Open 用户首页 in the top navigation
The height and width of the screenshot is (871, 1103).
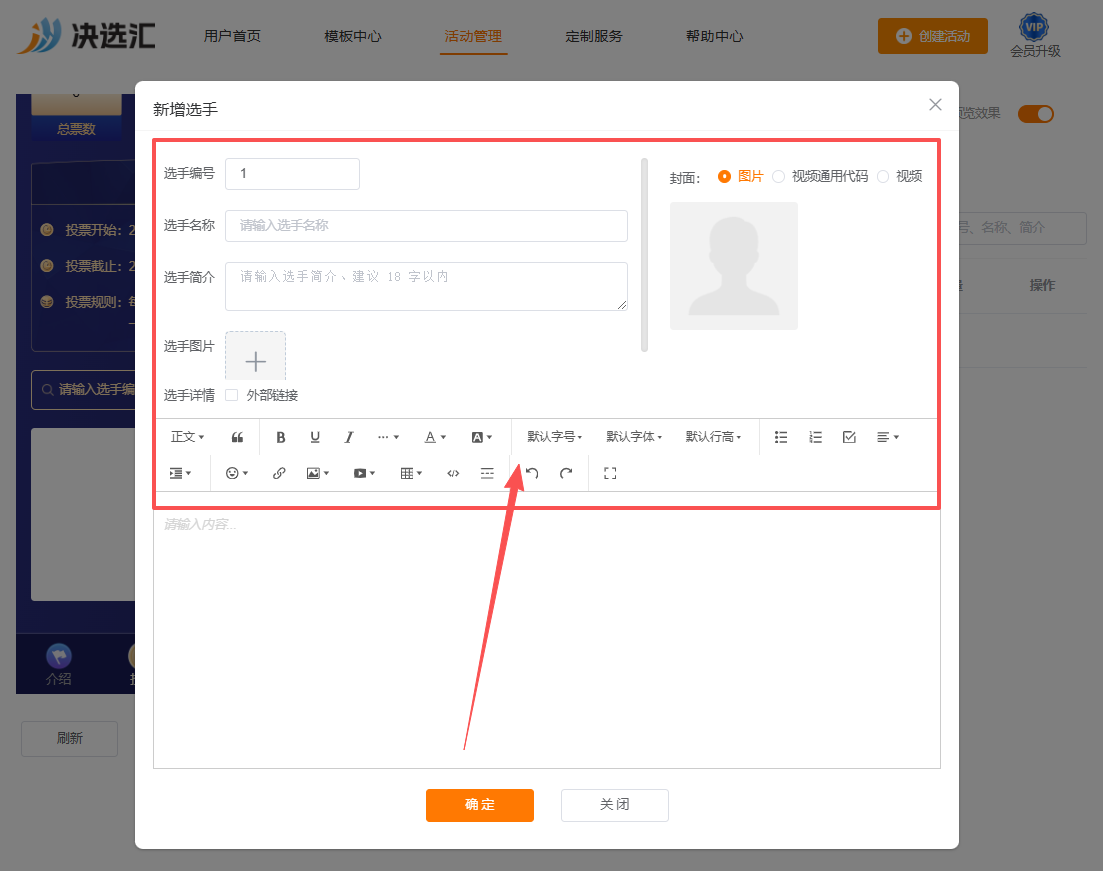(232, 36)
